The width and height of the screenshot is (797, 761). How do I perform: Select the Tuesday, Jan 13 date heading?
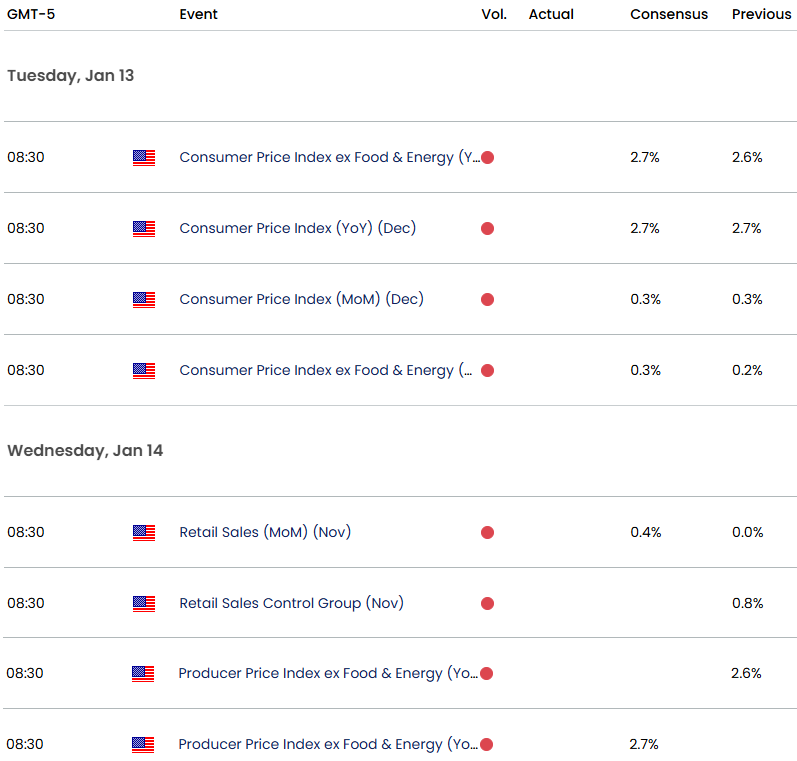tap(71, 76)
